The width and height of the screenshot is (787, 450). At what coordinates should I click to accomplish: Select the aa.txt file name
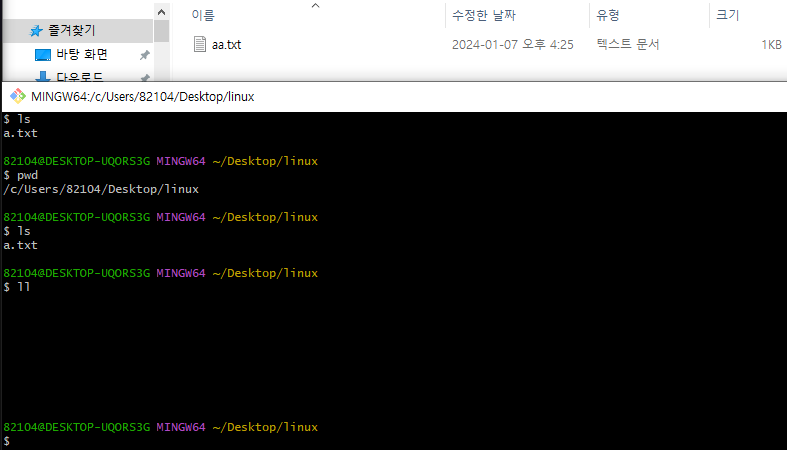[226, 45]
